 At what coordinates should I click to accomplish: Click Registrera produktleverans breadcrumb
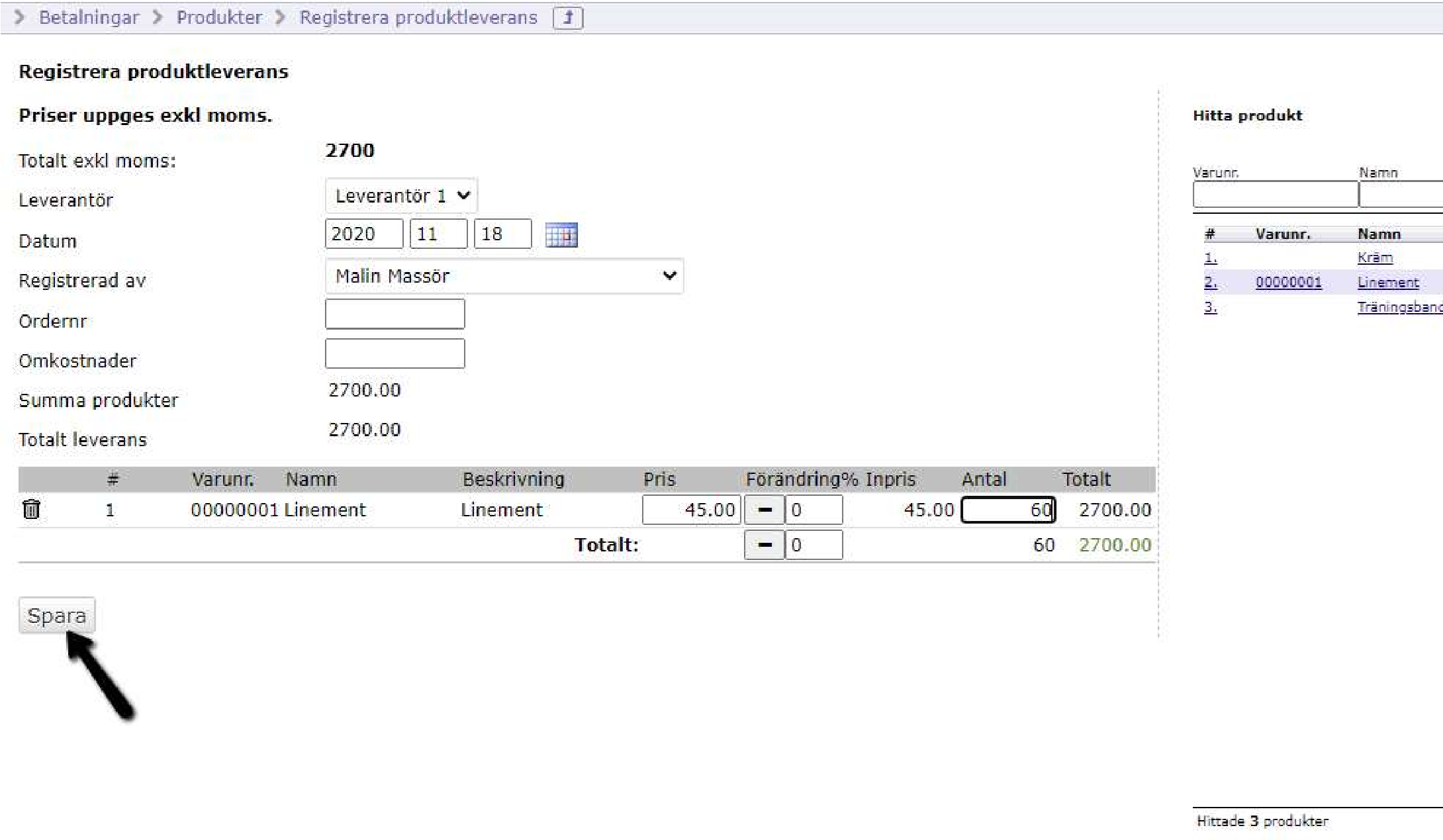(x=418, y=17)
